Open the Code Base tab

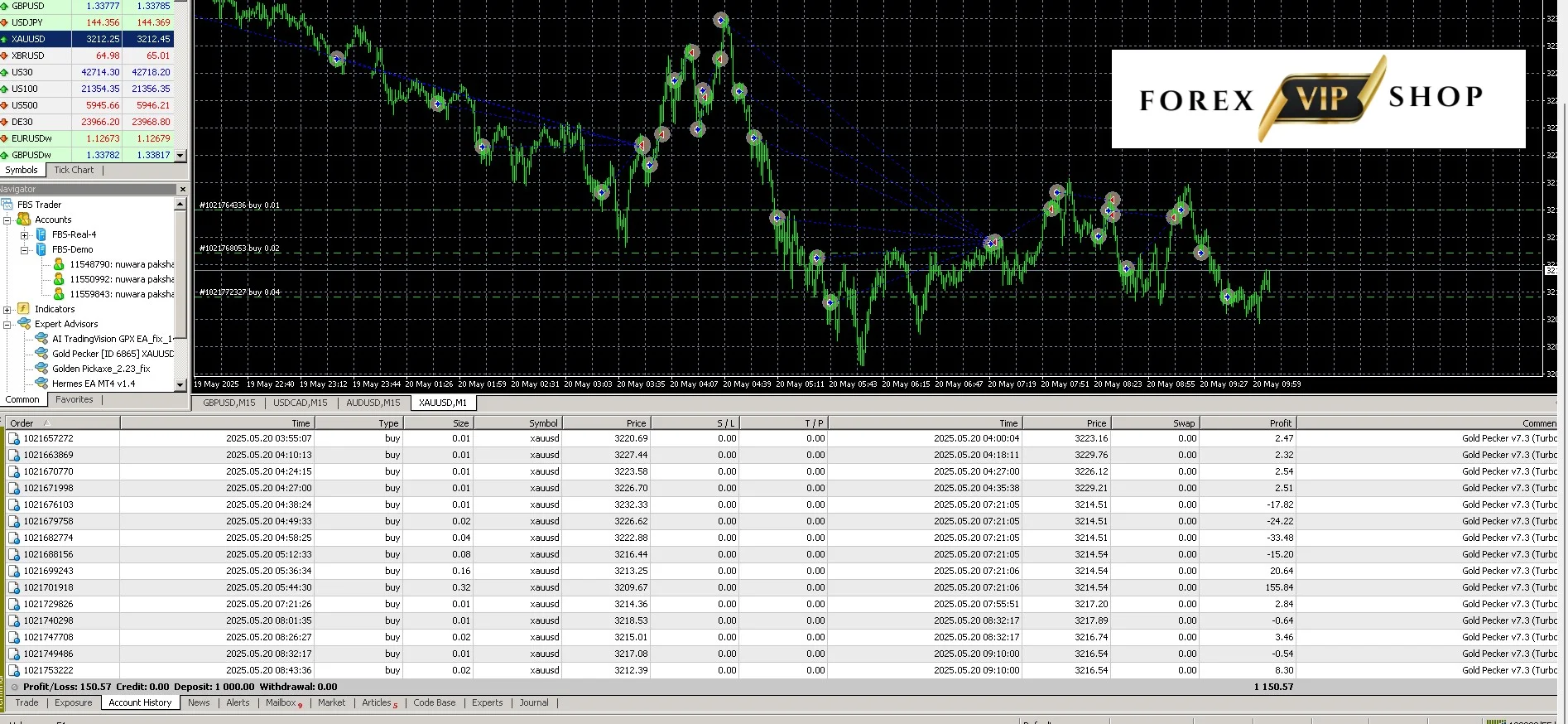tap(435, 702)
